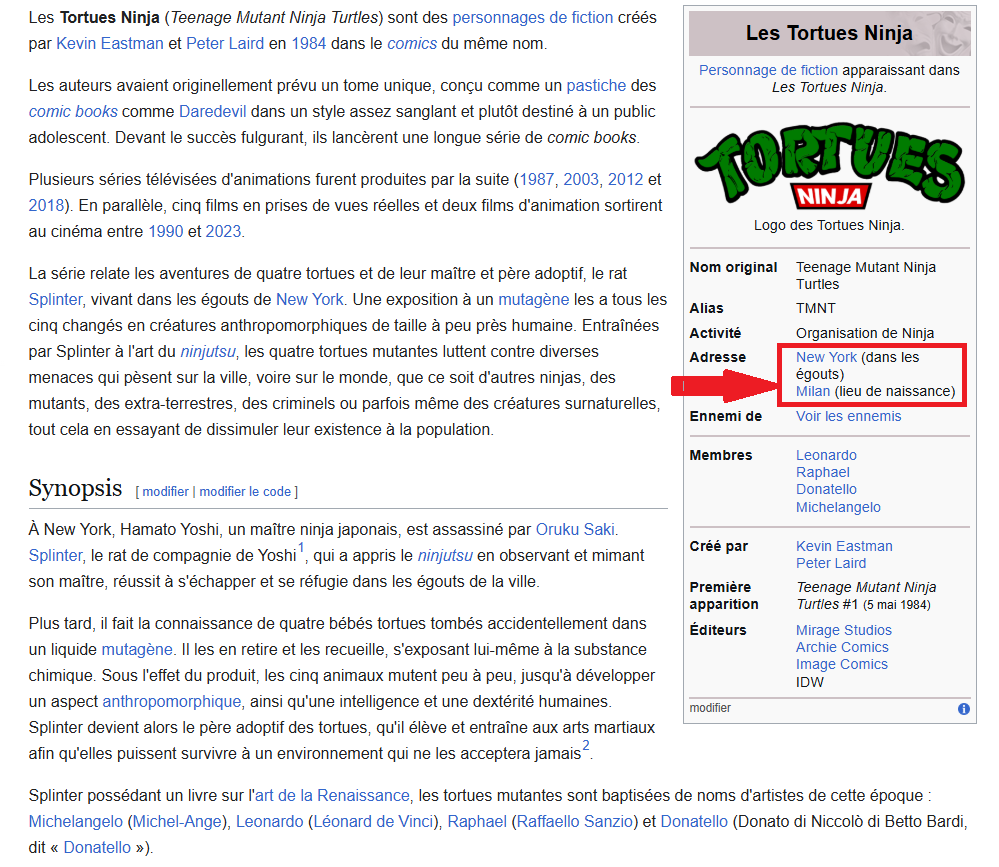Click the '(5 mai 1984)' date text
This screenshot has width=999, height=867.
[896, 605]
